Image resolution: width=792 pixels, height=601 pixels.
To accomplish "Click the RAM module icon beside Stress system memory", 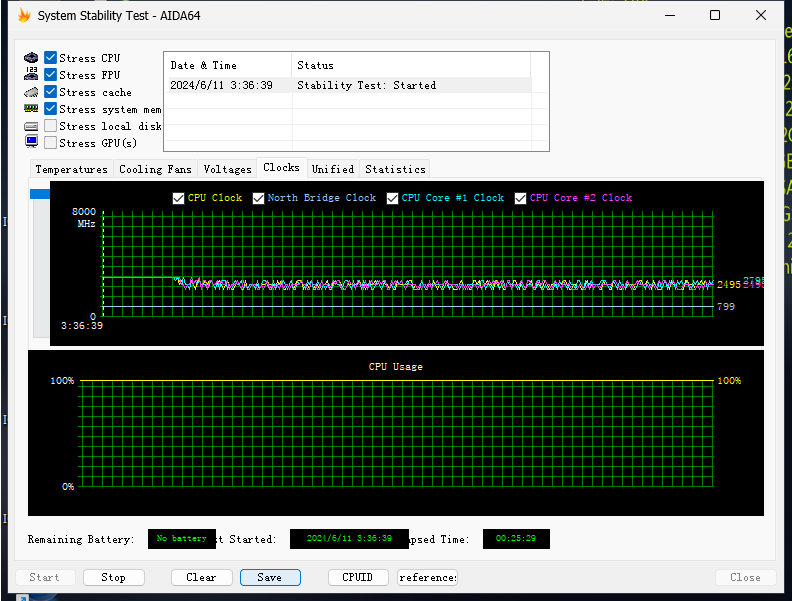I will point(31,109).
